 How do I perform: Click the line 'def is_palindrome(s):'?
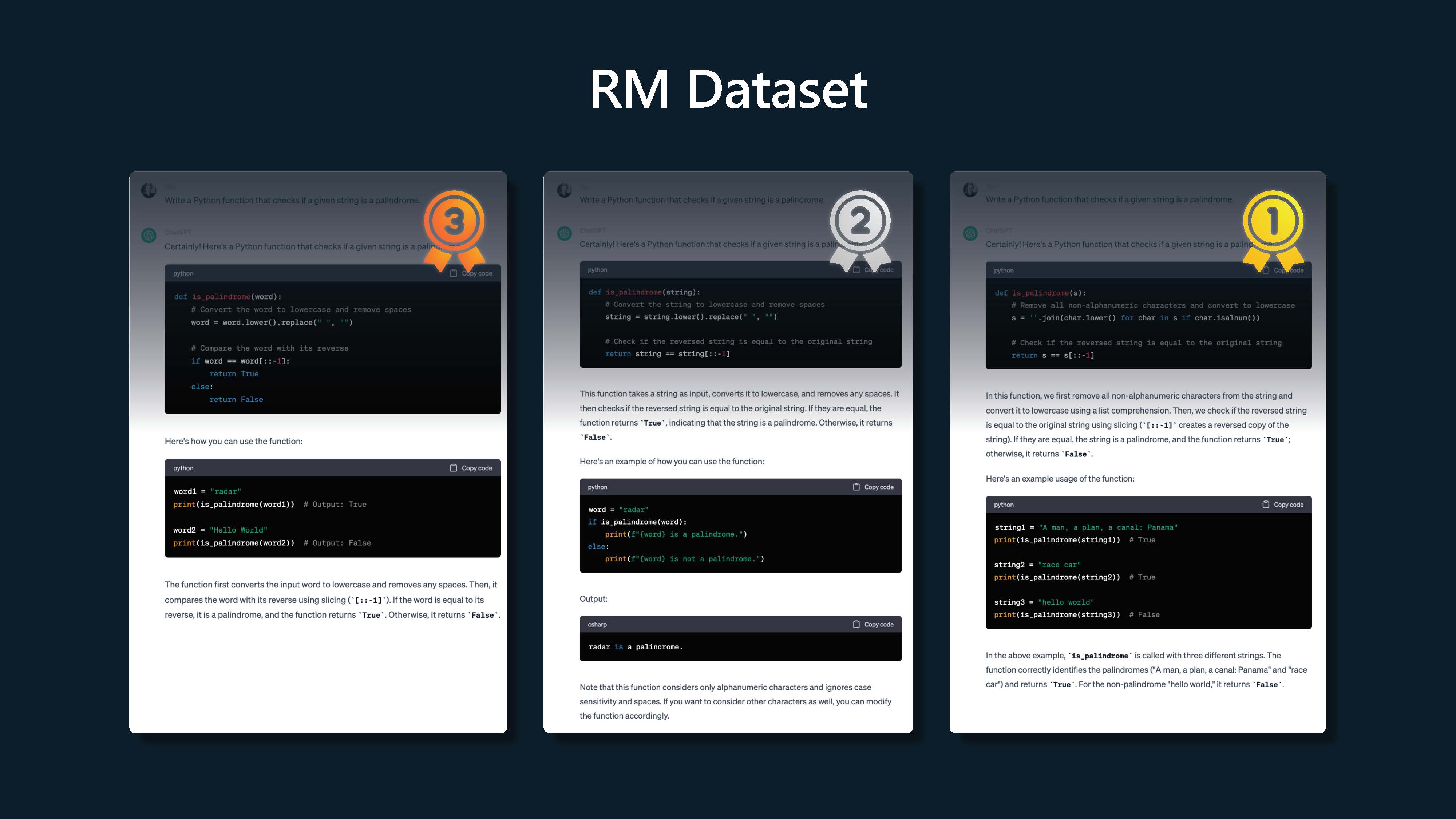pyautogui.click(x=1040, y=293)
